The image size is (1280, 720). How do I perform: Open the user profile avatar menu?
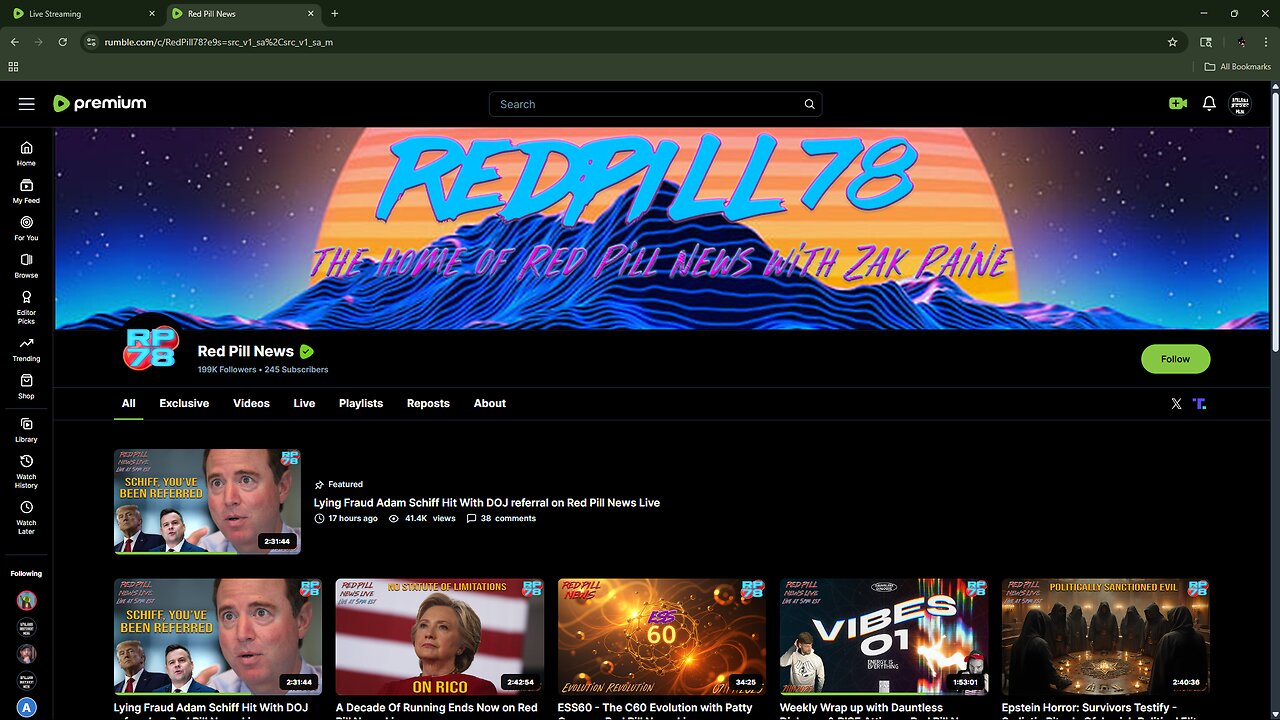click(1240, 104)
